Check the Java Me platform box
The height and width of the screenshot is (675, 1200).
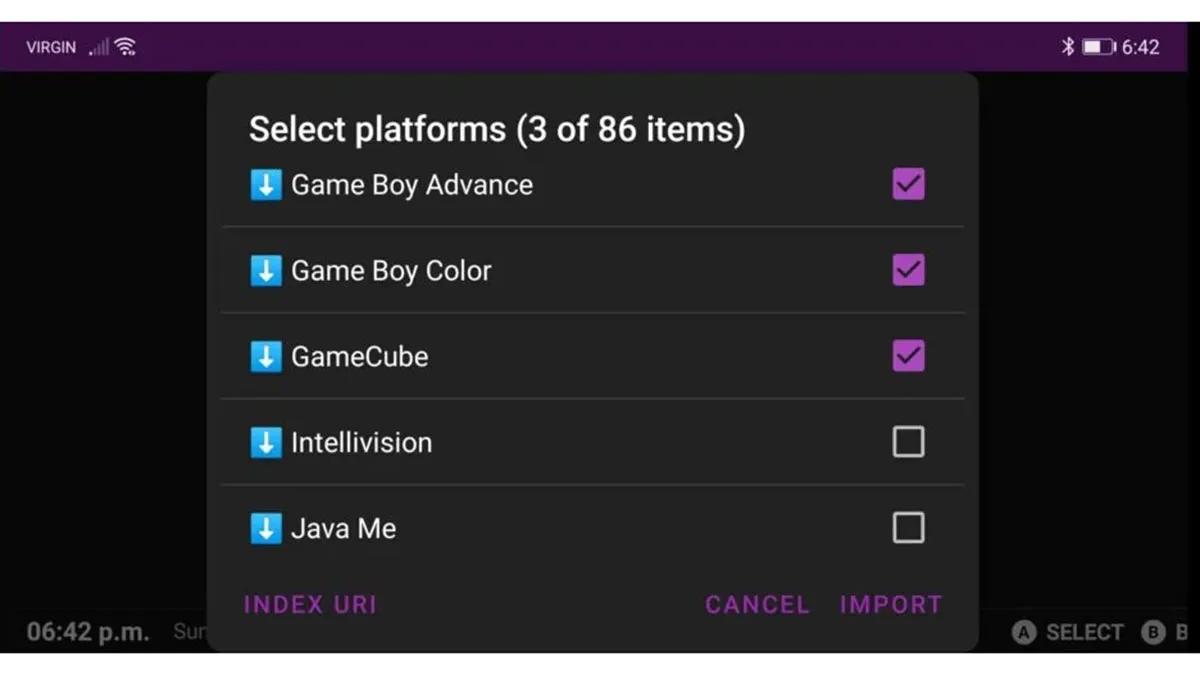[908, 528]
